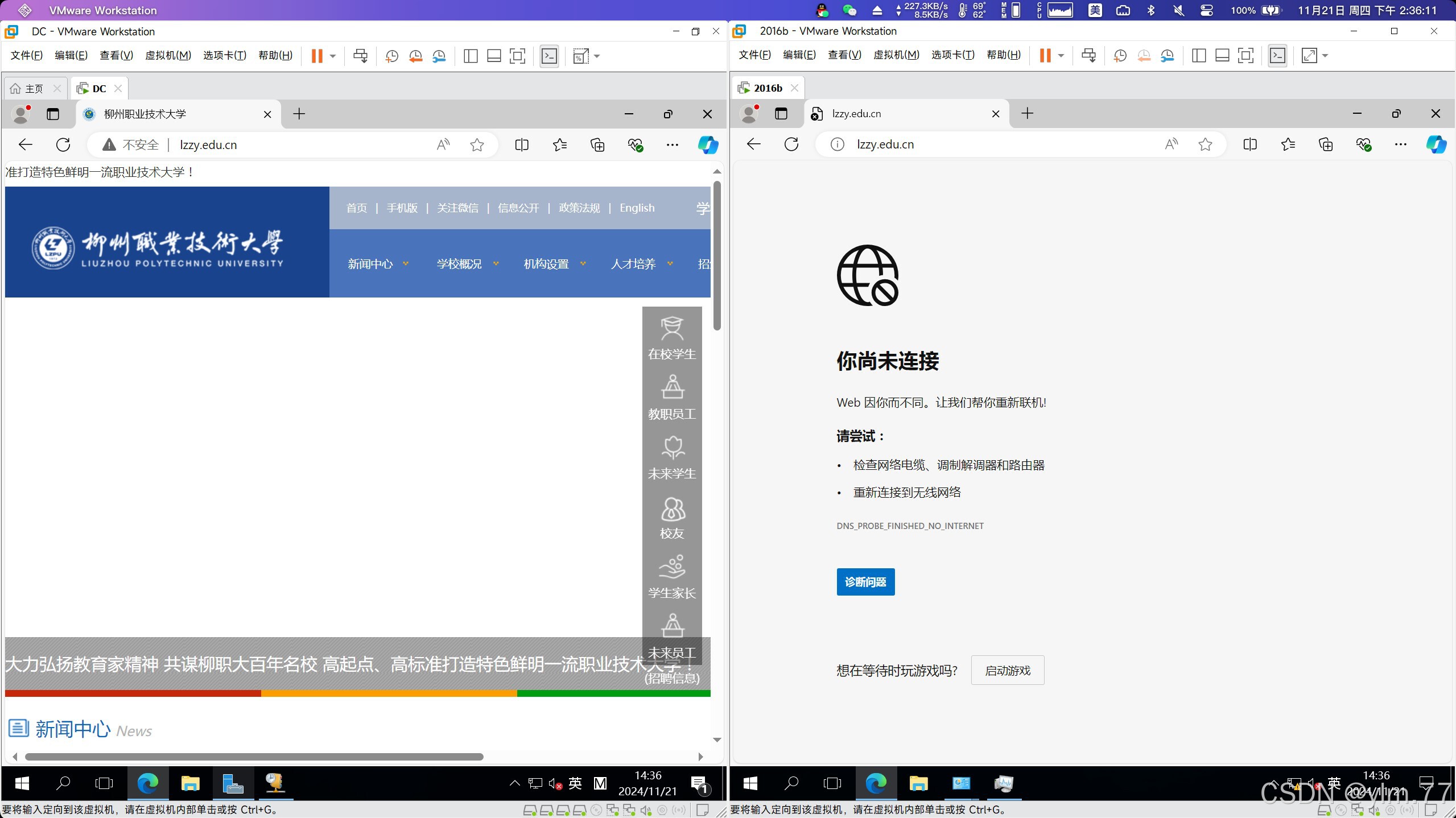Open 选项卡(T) menu in 2016b window

click(x=953, y=55)
